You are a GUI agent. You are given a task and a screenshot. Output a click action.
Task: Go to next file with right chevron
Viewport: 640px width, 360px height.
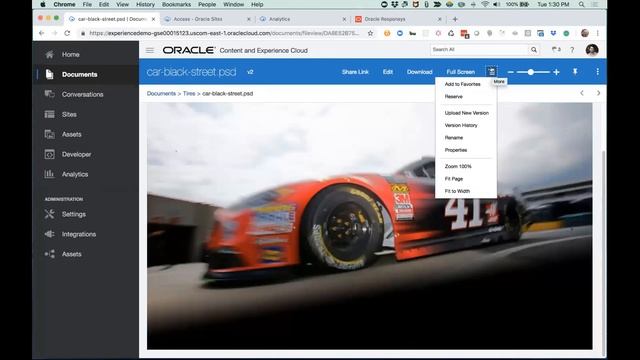(x=598, y=93)
